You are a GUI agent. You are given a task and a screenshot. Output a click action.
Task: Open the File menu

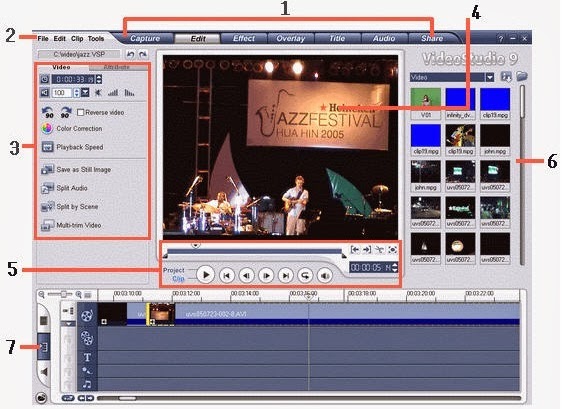tap(43, 38)
